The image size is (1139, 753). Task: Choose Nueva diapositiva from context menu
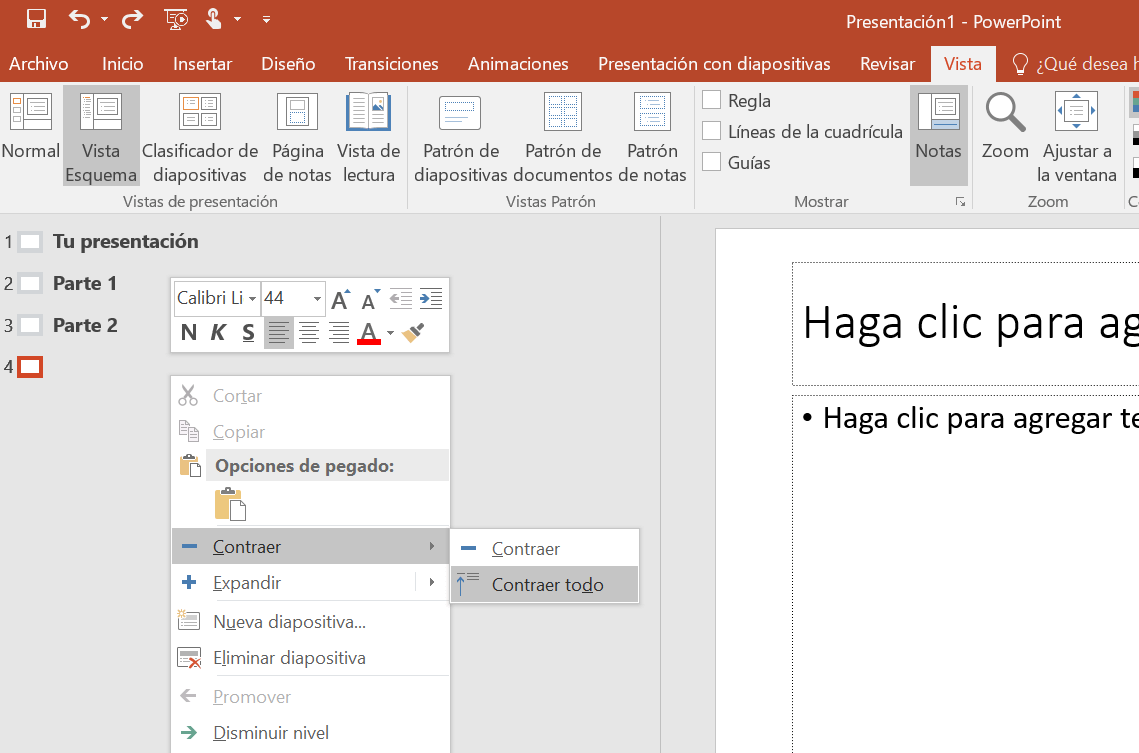click(x=310, y=622)
